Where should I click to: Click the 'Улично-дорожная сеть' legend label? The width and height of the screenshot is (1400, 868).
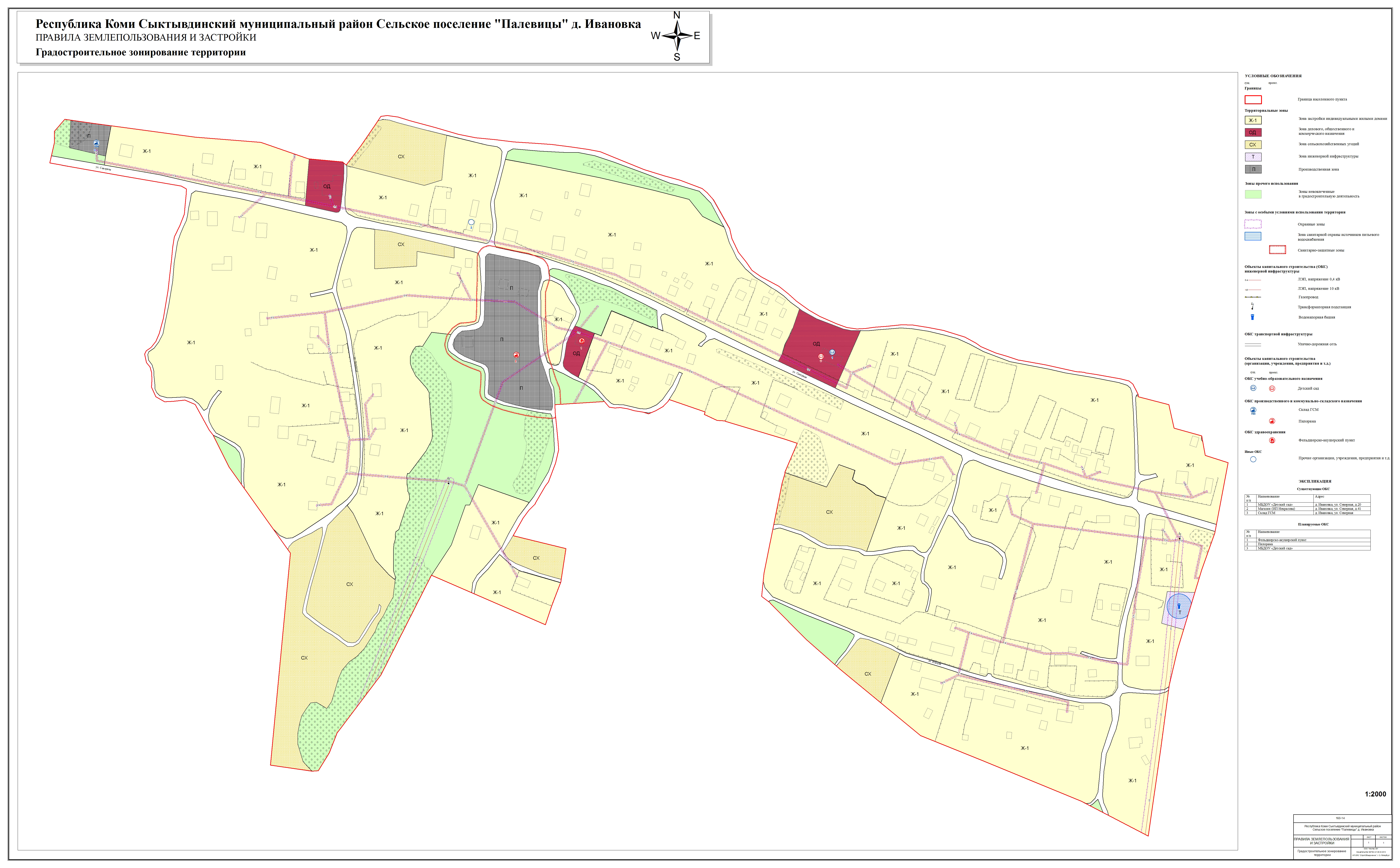1317,344
